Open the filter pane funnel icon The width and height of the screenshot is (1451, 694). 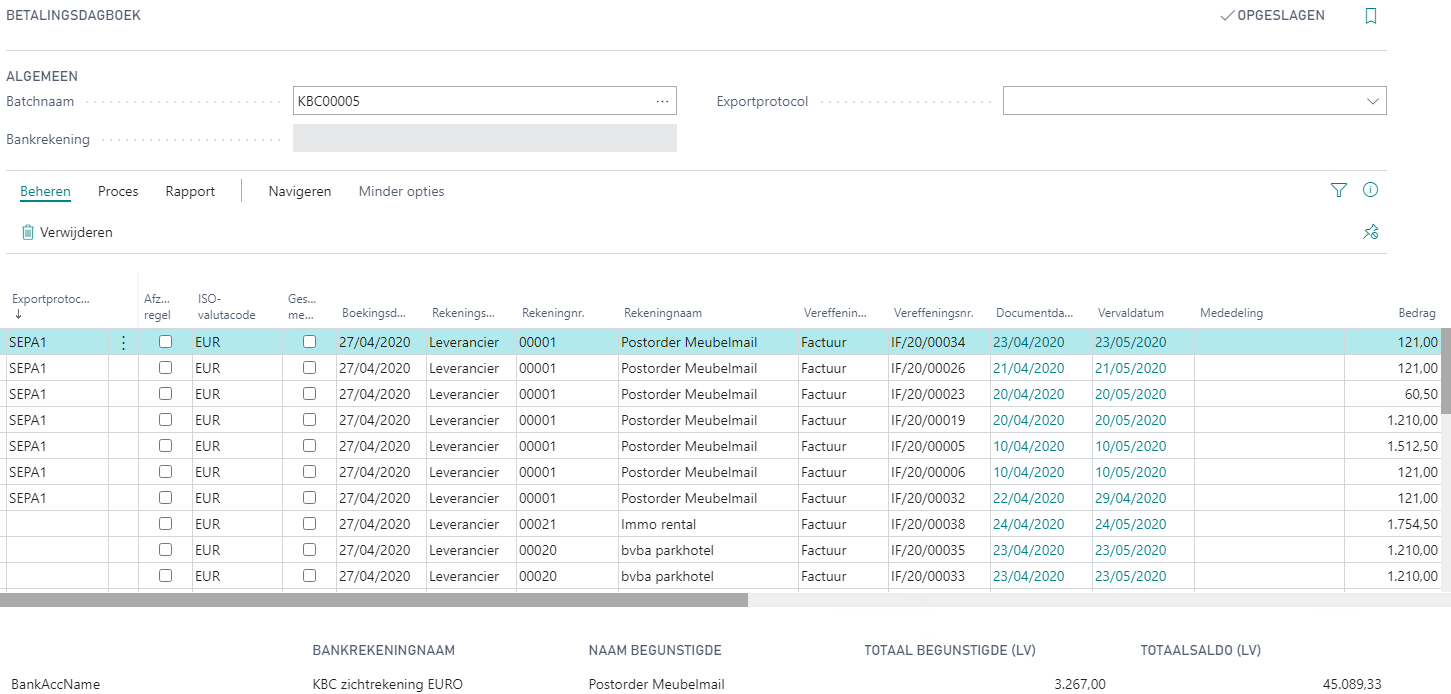[x=1339, y=191]
